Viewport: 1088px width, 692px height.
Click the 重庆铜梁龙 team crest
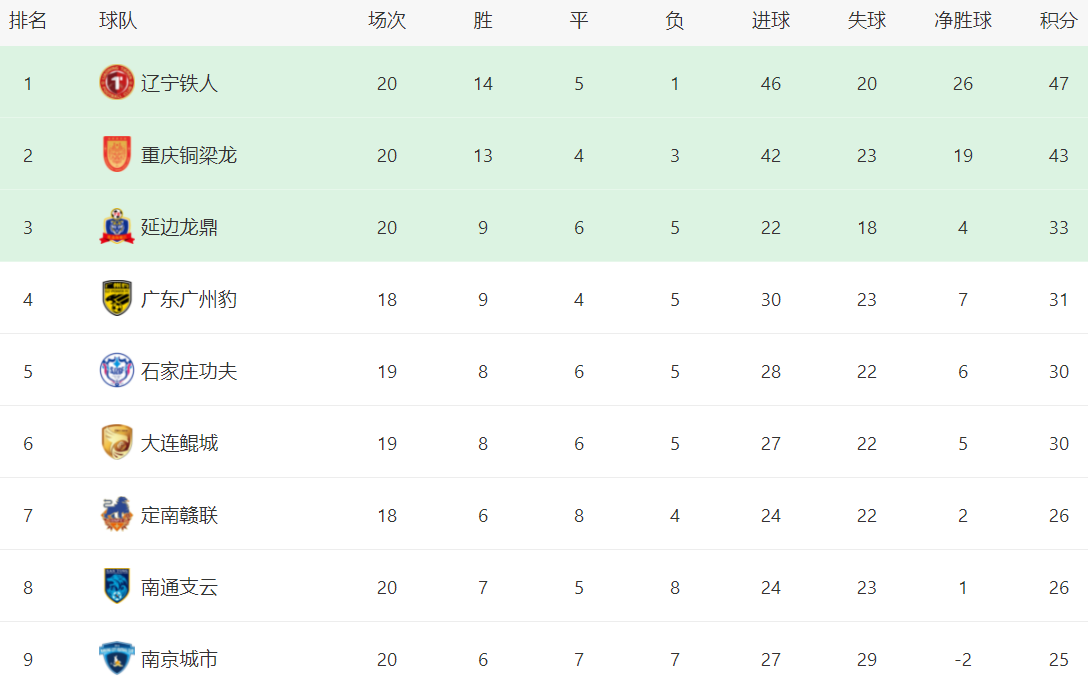click(x=117, y=155)
